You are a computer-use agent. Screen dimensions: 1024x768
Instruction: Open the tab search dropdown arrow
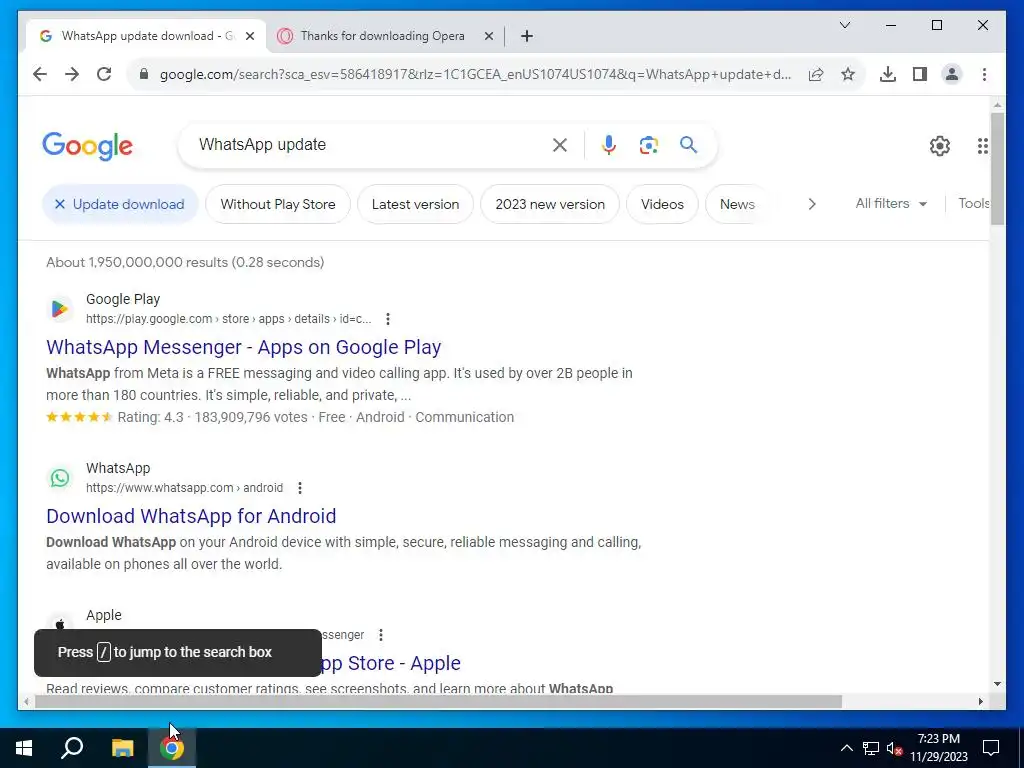[x=844, y=25]
